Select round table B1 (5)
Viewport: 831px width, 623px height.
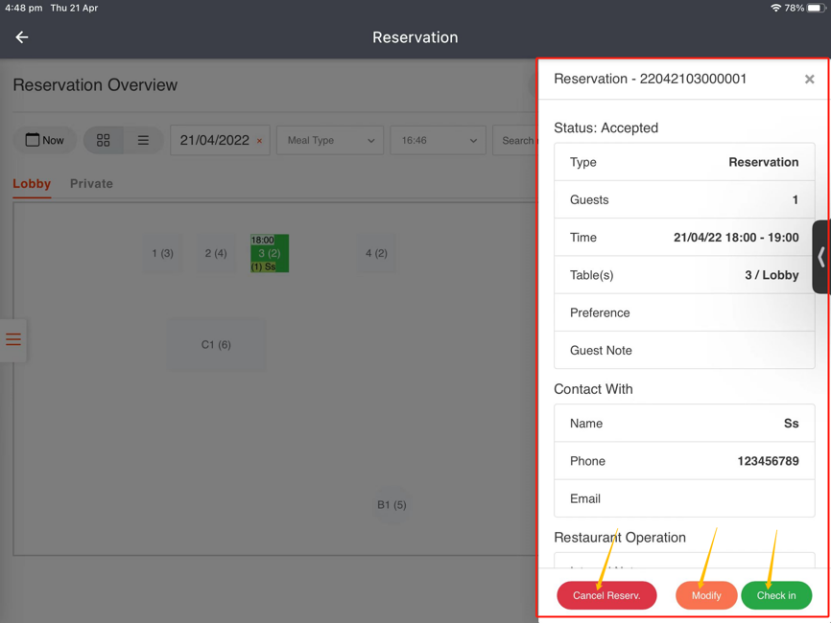point(391,505)
